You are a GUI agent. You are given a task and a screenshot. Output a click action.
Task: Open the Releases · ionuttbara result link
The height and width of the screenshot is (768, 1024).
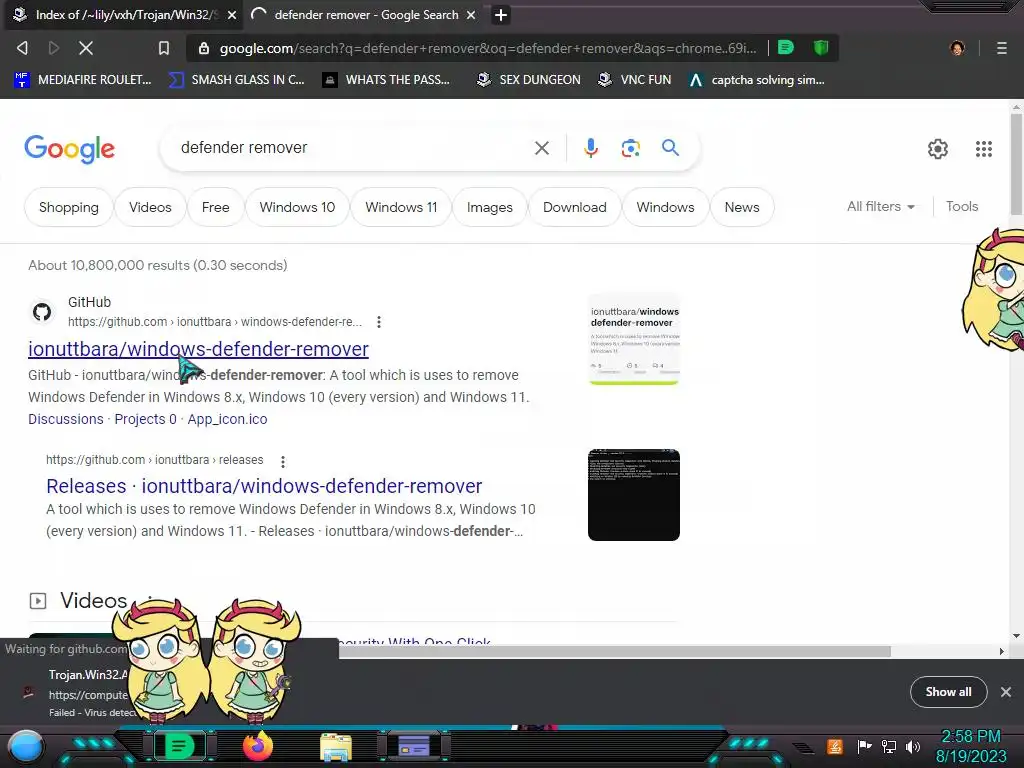tap(264, 486)
